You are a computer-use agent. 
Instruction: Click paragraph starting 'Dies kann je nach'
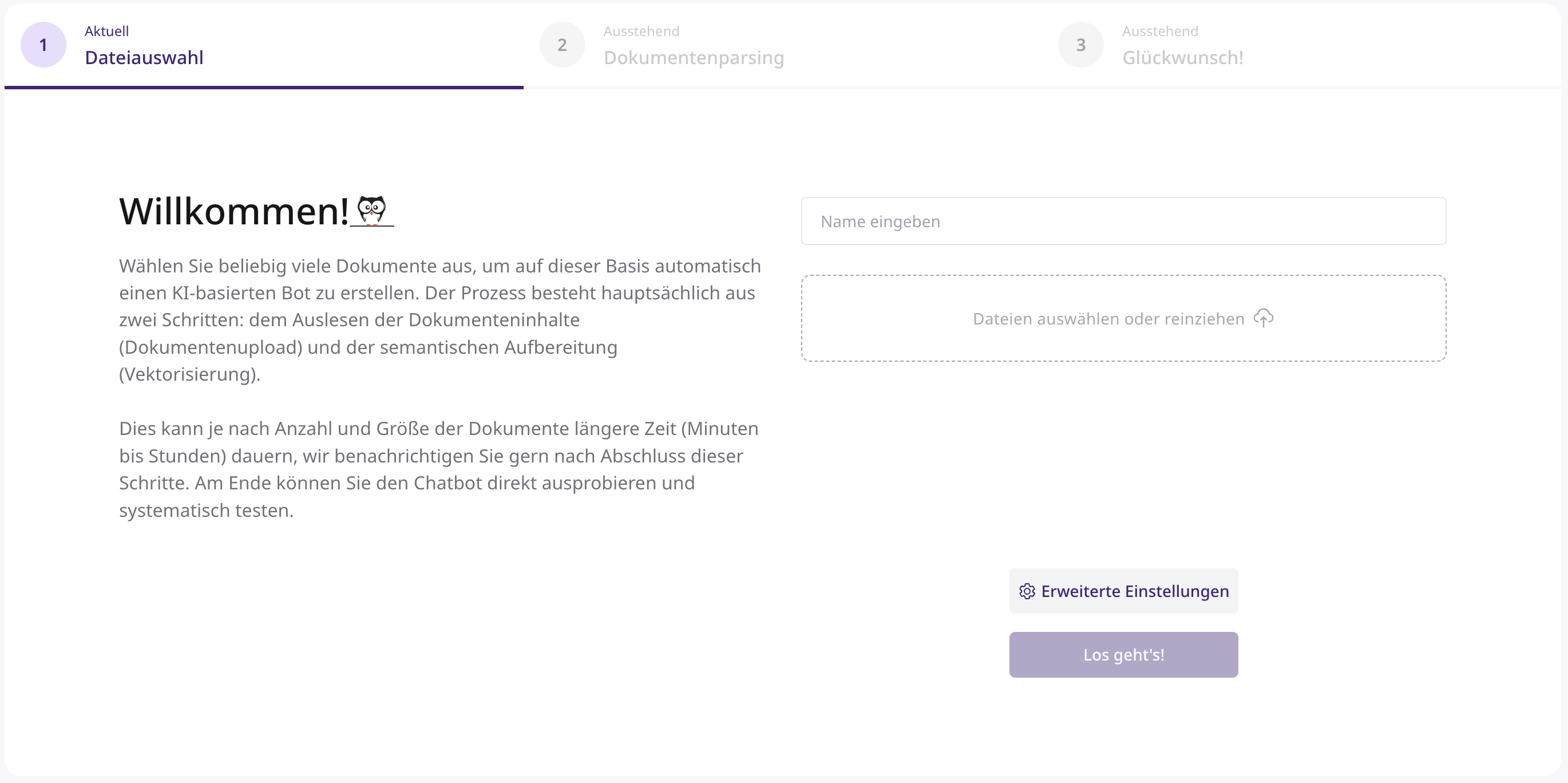point(439,469)
